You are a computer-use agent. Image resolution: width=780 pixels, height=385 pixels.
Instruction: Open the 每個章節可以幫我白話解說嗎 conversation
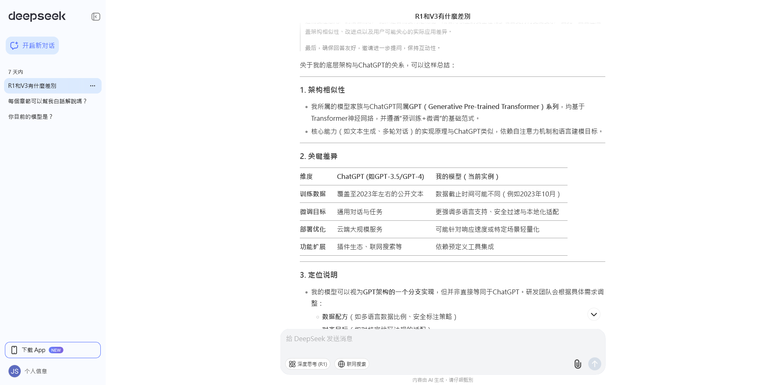click(x=53, y=101)
